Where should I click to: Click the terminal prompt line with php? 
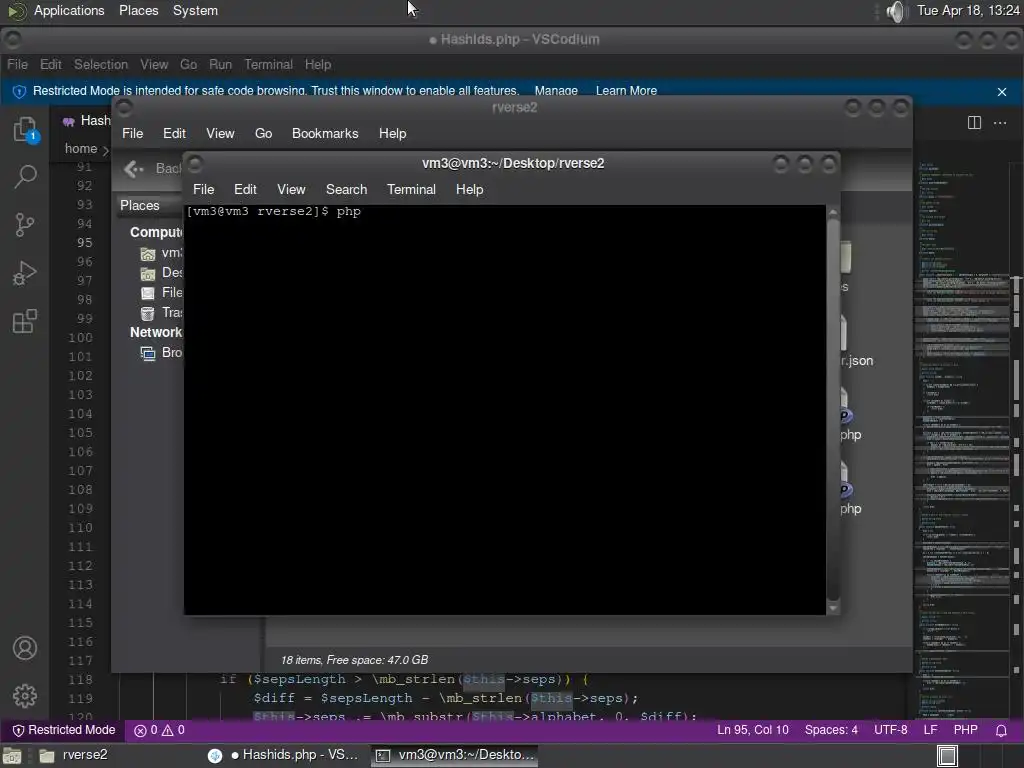(x=274, y=212)
